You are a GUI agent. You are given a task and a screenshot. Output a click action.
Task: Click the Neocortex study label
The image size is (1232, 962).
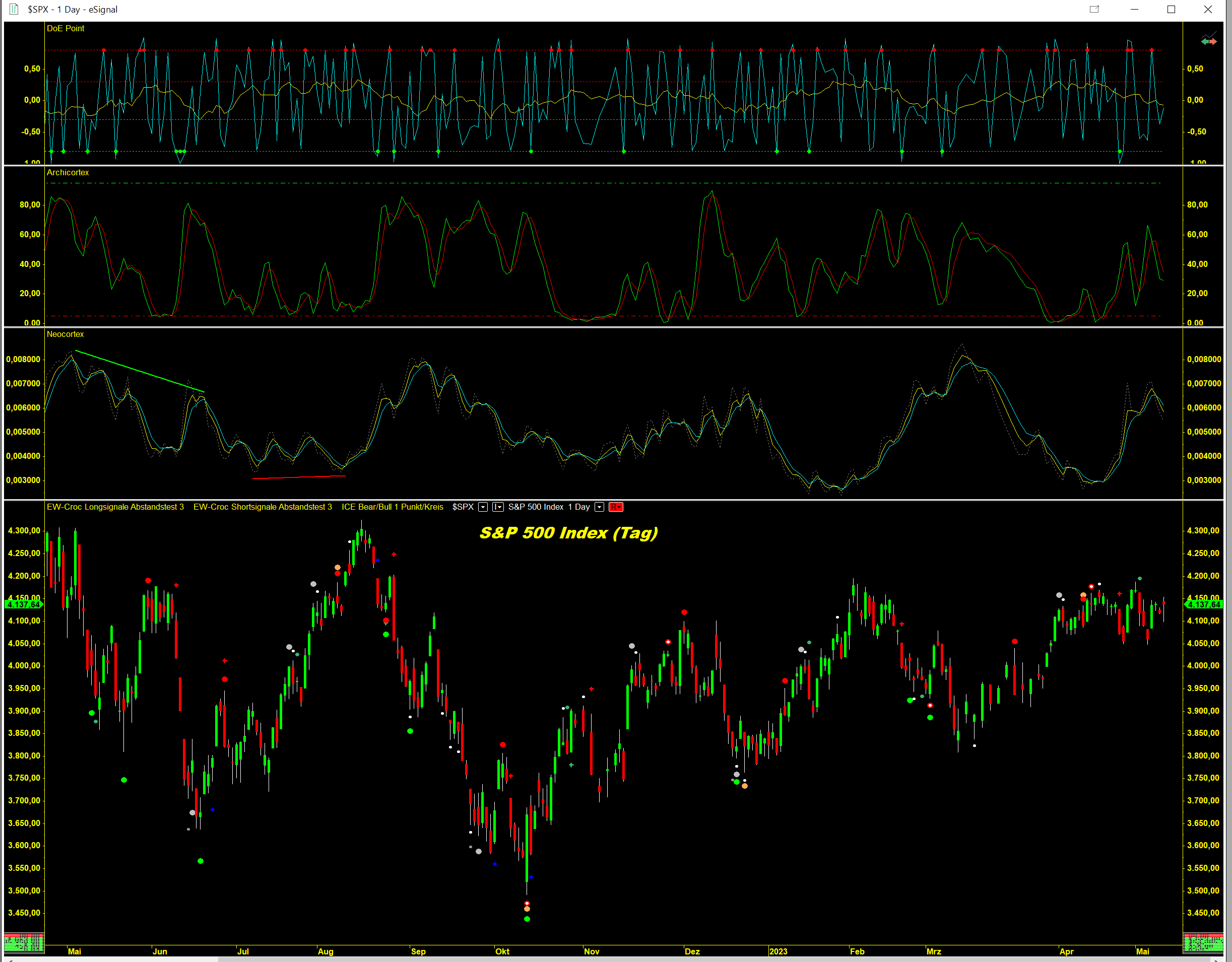point(66,334)
